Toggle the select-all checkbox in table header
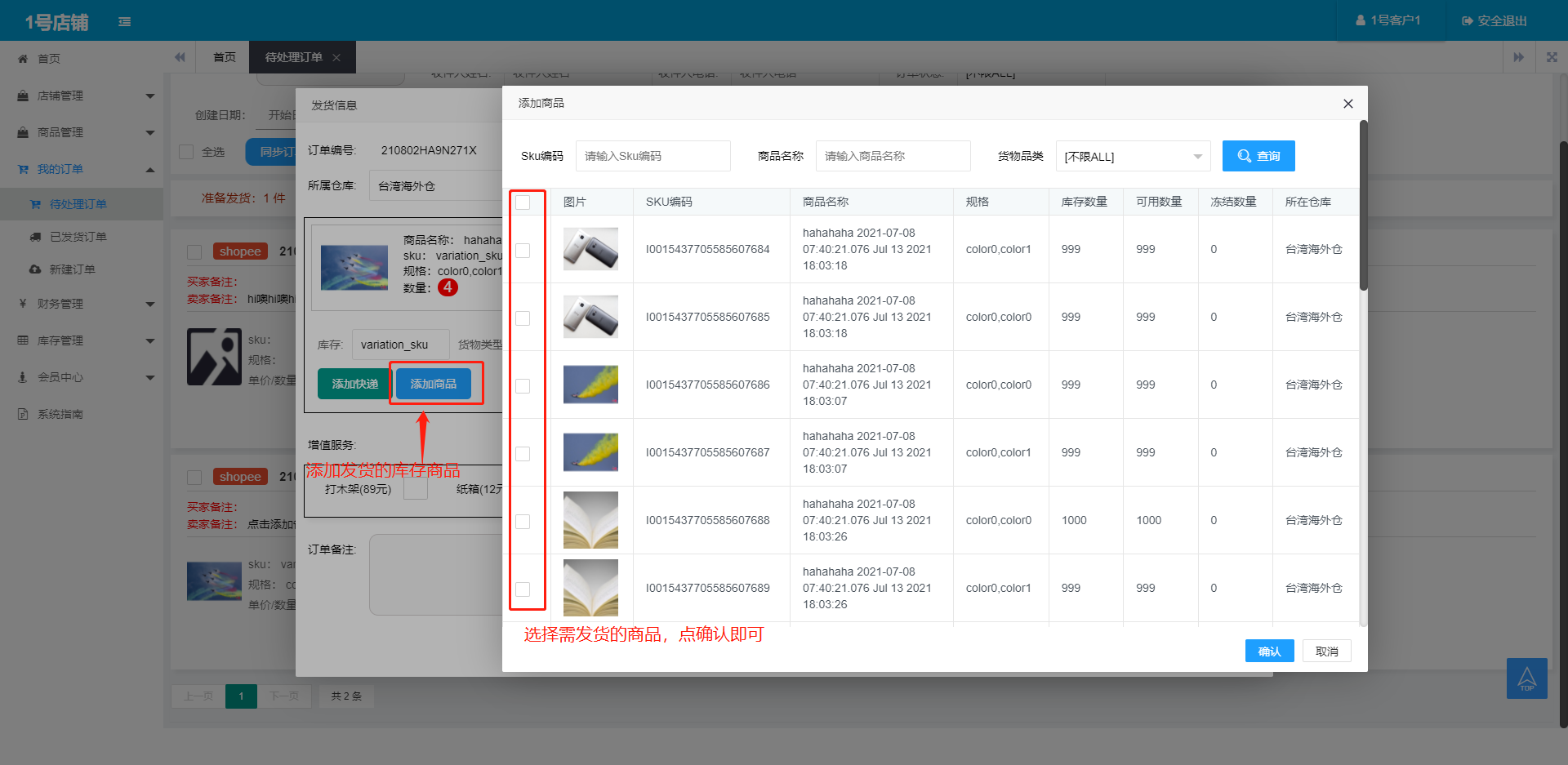The height and width of the screenshot is (765, 1568). [x=523, y=202]
